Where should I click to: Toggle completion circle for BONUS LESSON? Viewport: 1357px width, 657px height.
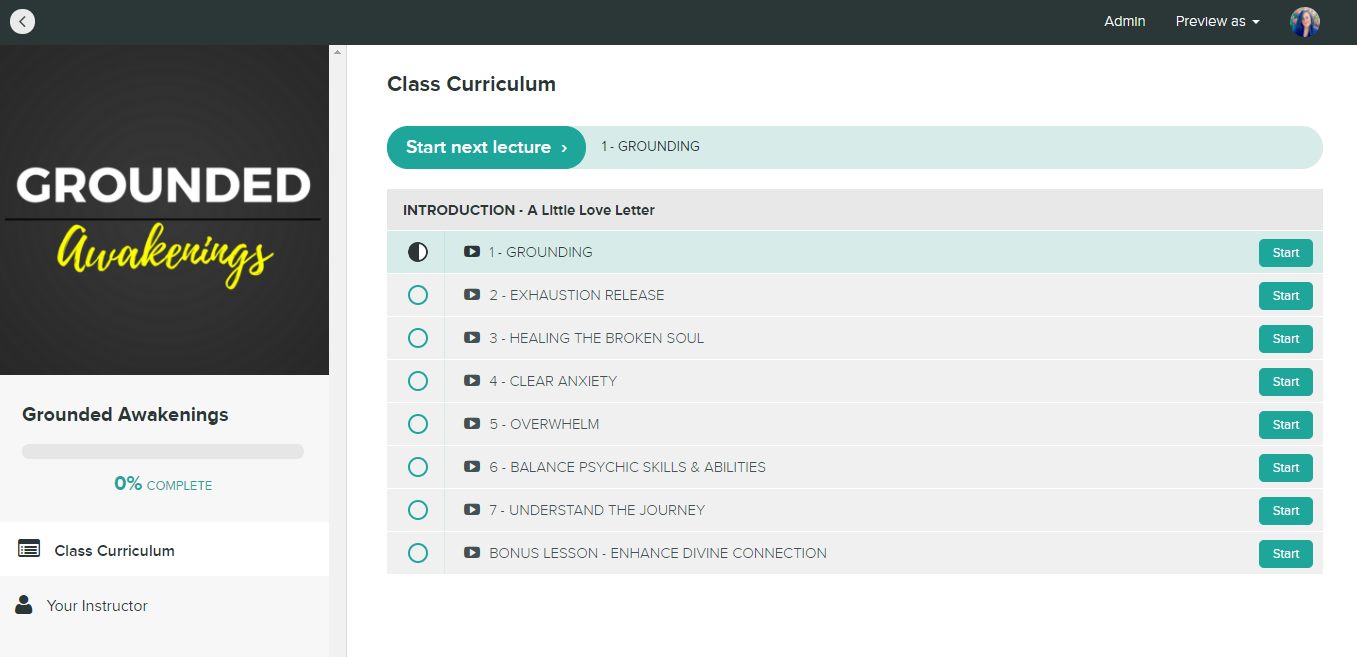point(418,553)
